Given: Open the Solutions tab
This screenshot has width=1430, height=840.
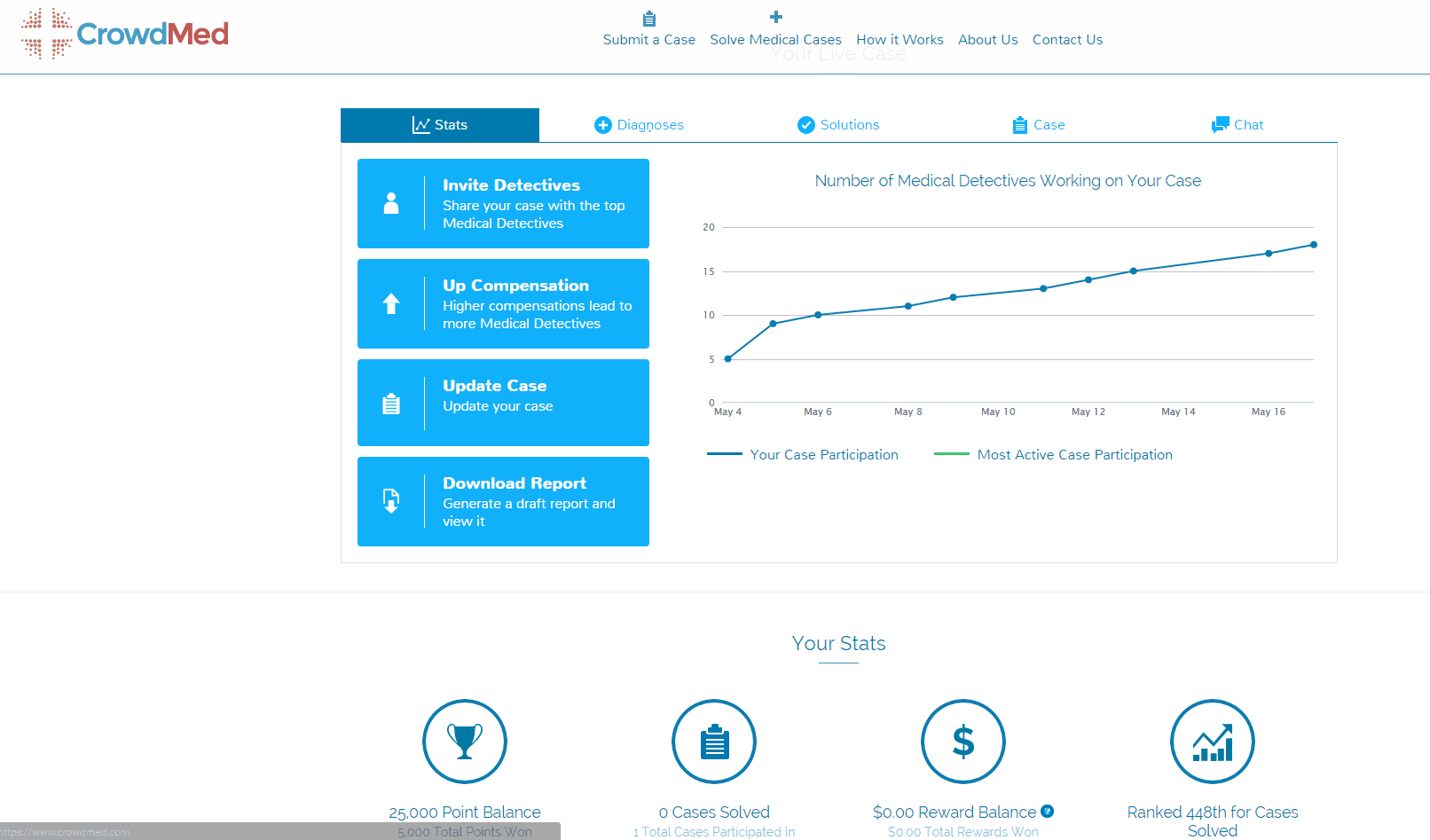Looking at the screenshot, I should pos(838,125).
